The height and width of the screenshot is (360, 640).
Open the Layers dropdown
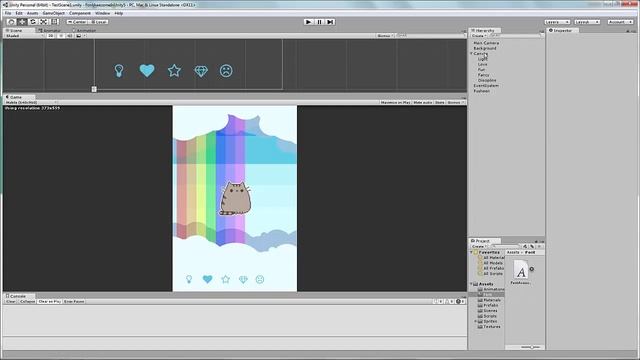click(x=557, y=22)
